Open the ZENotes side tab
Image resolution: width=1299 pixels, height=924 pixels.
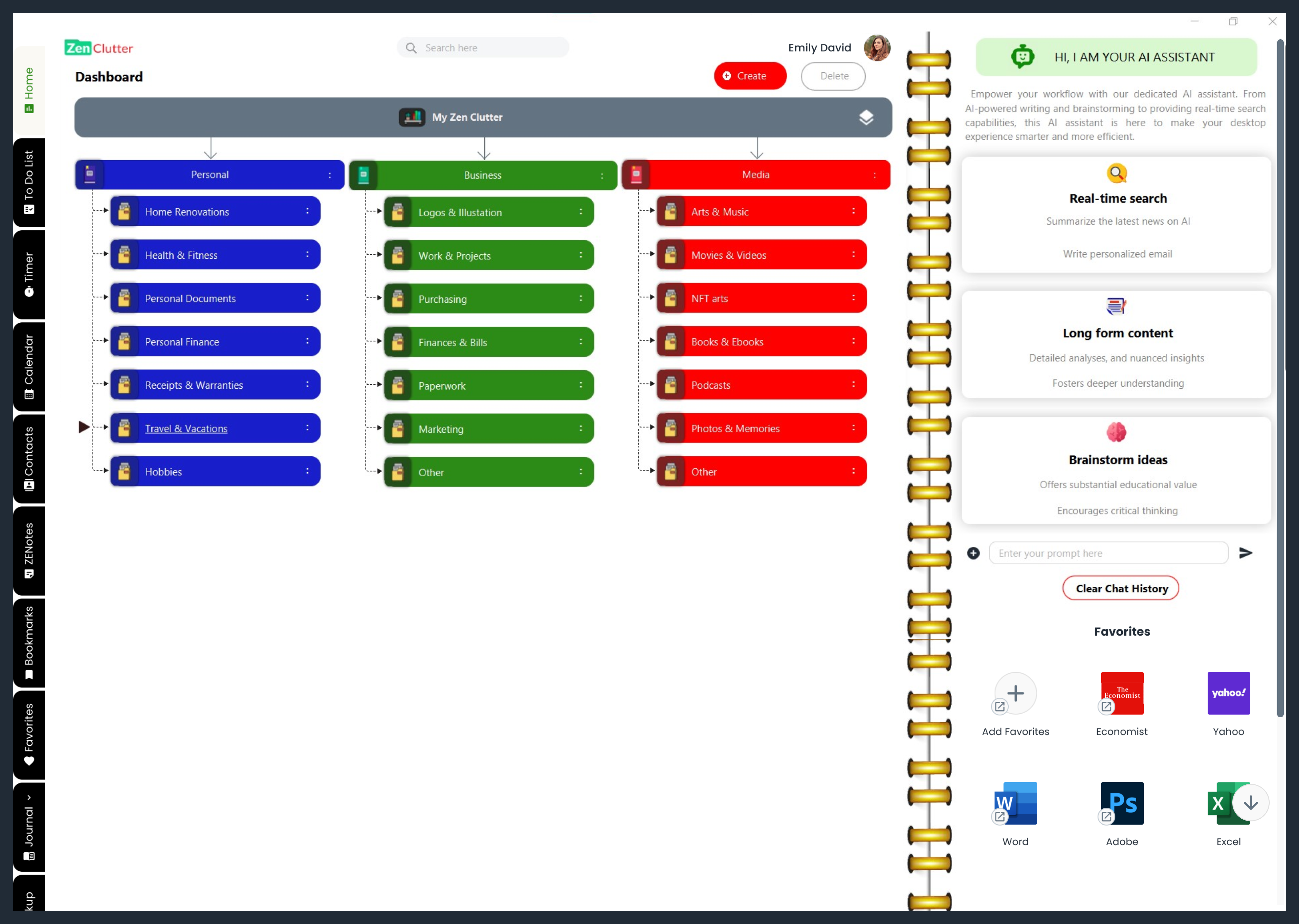click(28, 551)
